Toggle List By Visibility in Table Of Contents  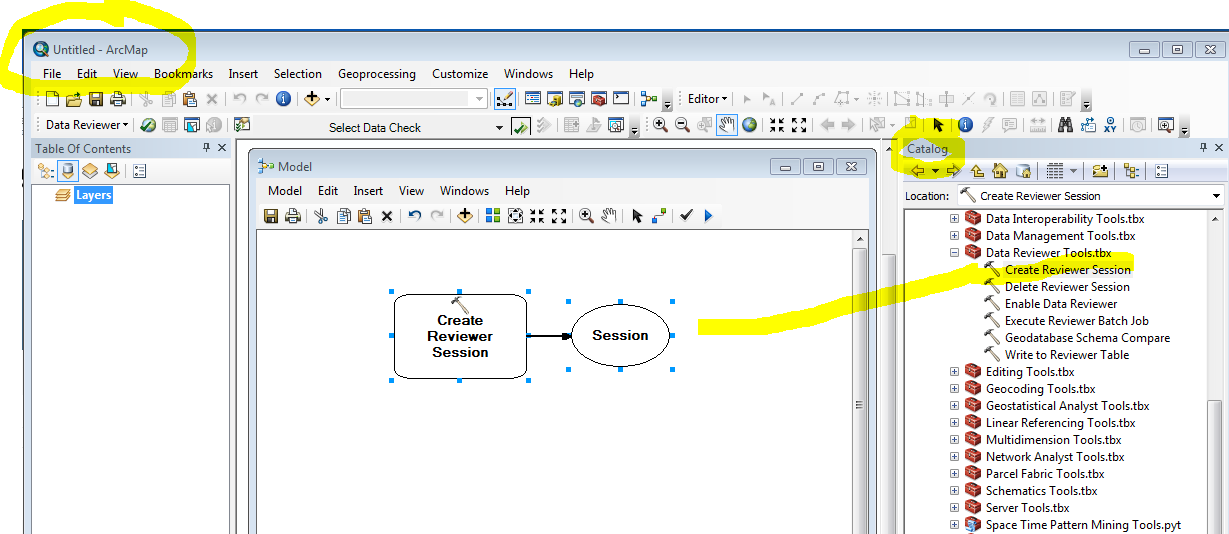90,171
